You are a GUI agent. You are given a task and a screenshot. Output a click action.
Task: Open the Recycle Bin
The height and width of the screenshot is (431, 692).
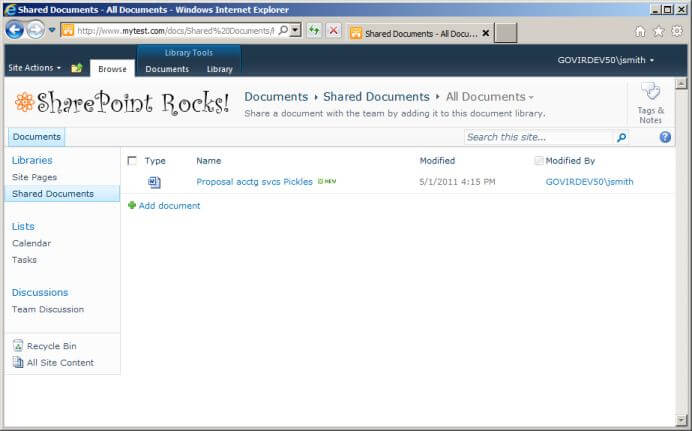[51, 346]
